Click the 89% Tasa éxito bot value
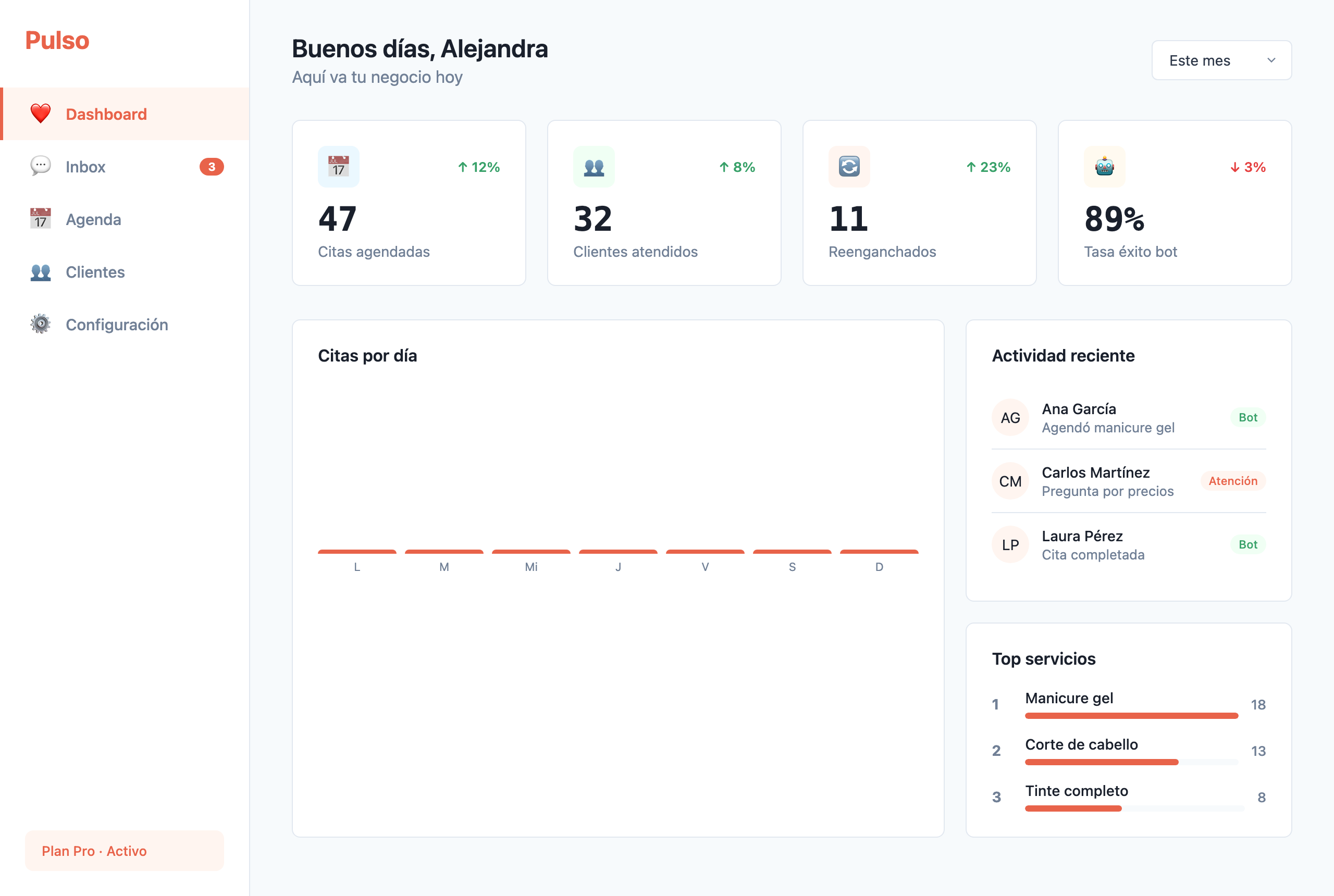 click(x=1115, y=219)
